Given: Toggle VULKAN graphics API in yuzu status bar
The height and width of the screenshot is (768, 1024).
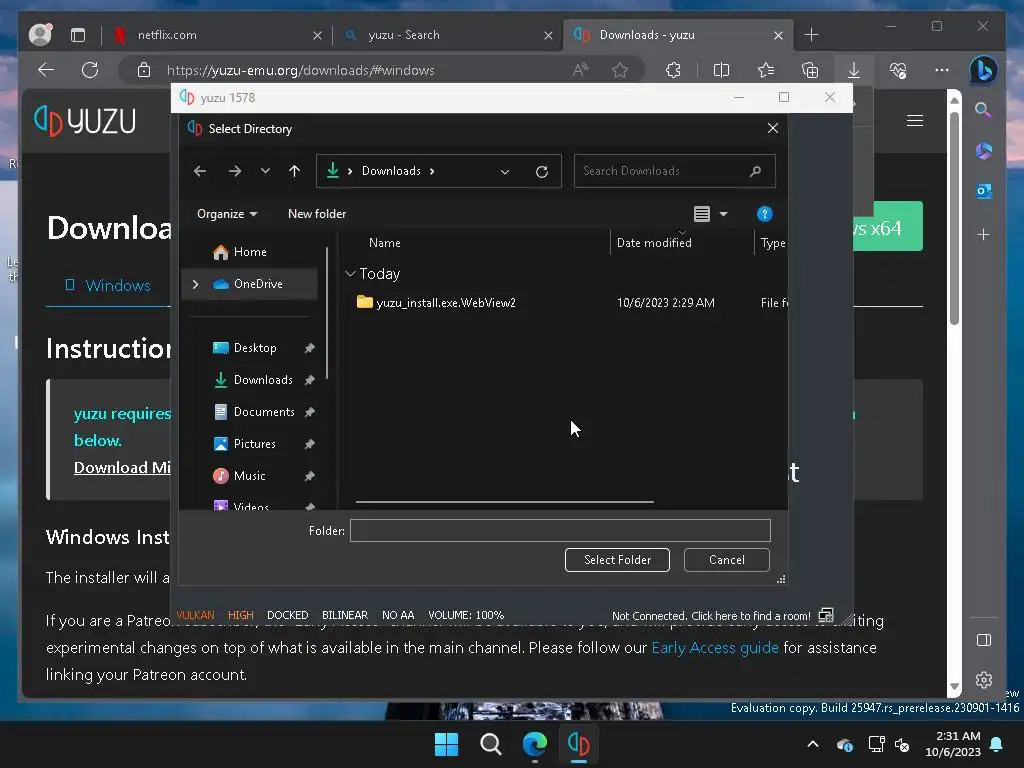Looking at the screenshot, I should [195, 615].
